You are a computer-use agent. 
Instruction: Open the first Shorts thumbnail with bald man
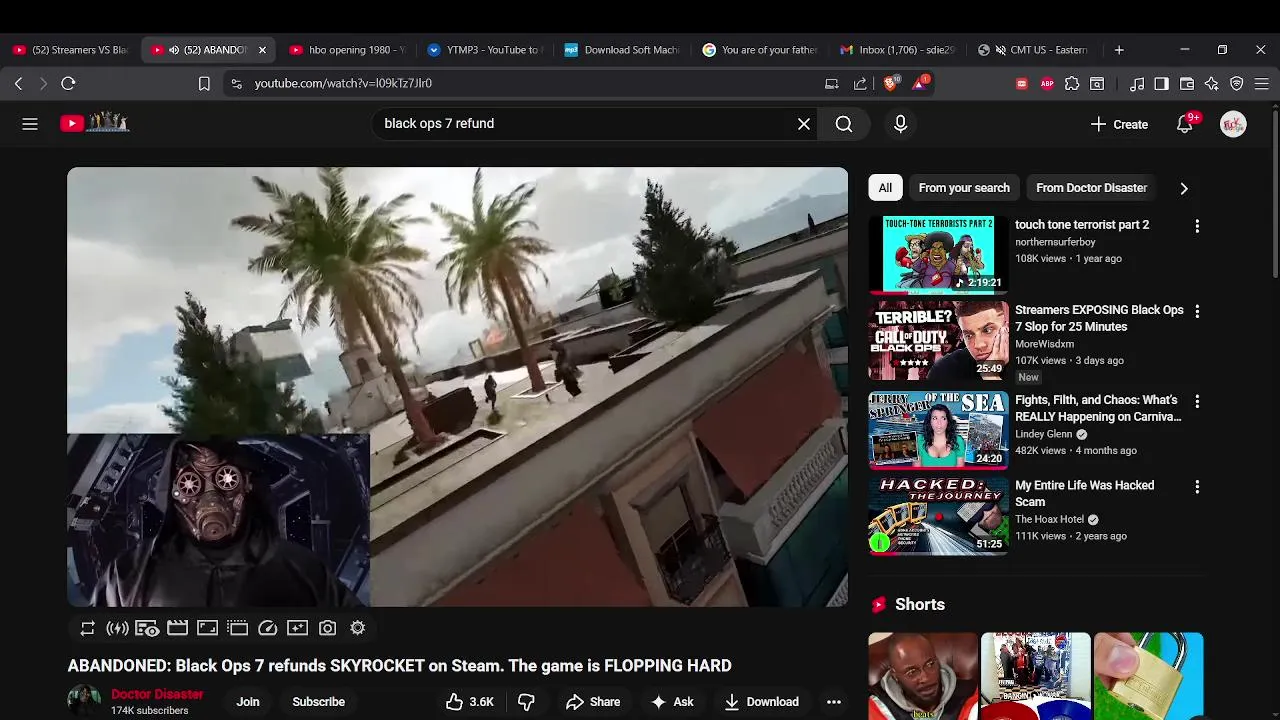tap(923, 676)
